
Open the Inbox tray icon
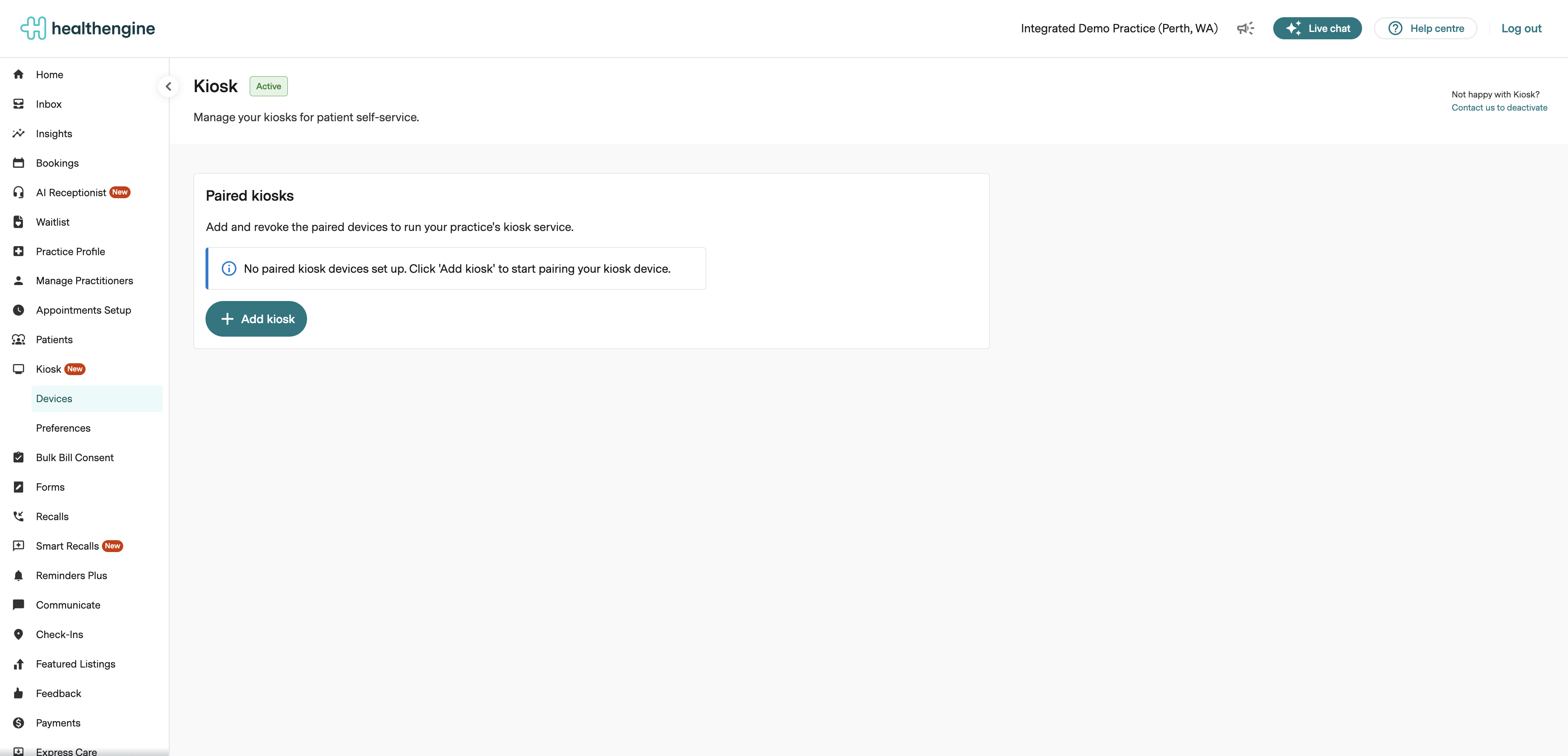18,104
